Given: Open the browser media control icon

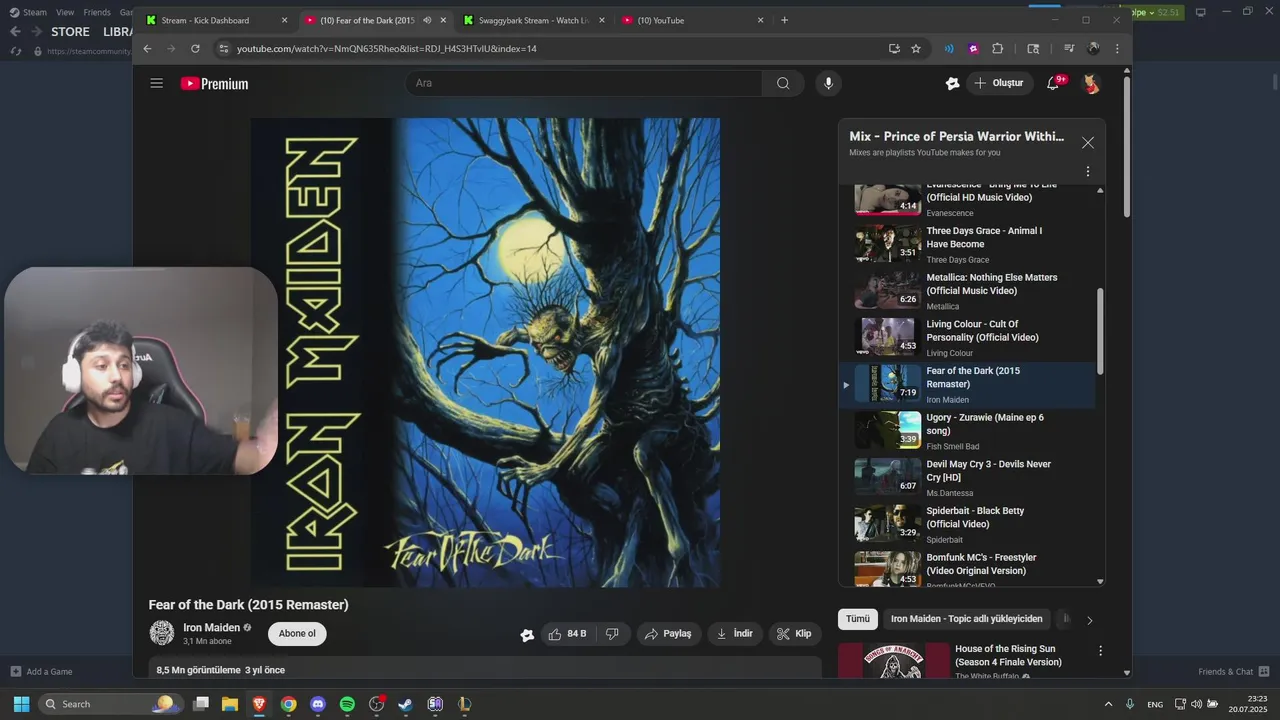Looking at the screenshot, I should [x=1069, y=48].
